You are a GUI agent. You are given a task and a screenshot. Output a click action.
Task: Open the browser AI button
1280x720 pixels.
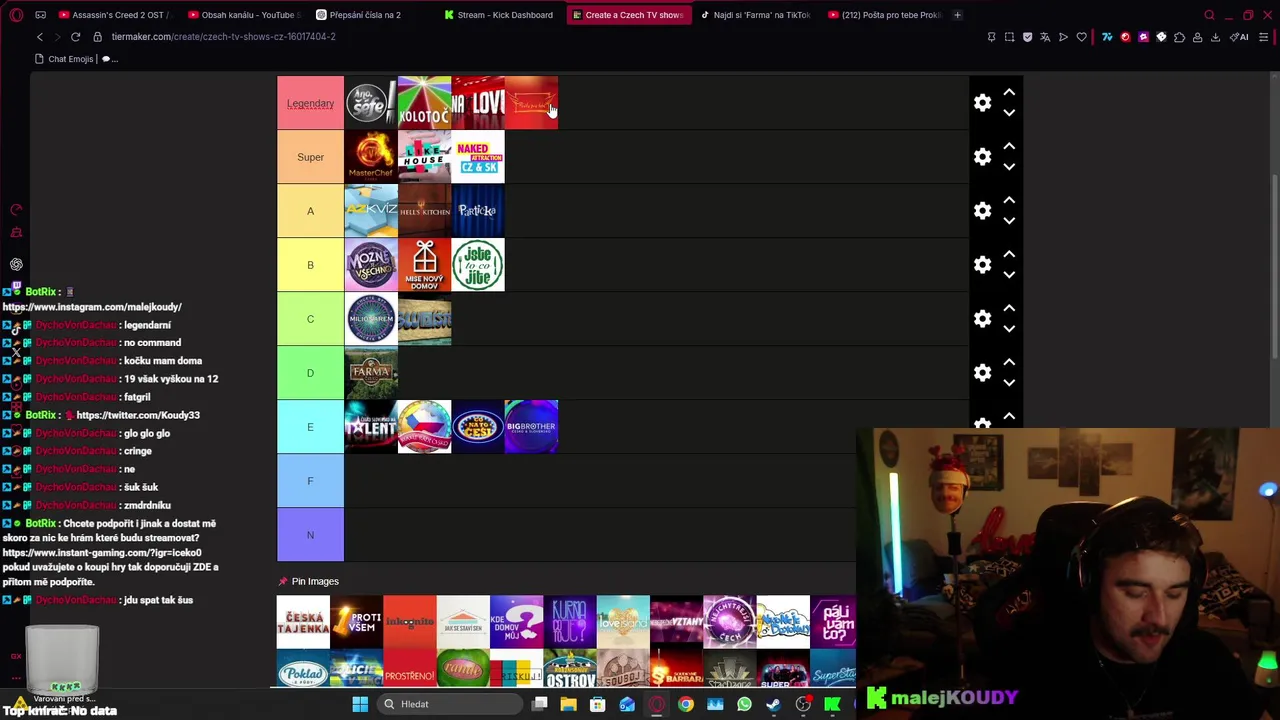[1239, 37]
